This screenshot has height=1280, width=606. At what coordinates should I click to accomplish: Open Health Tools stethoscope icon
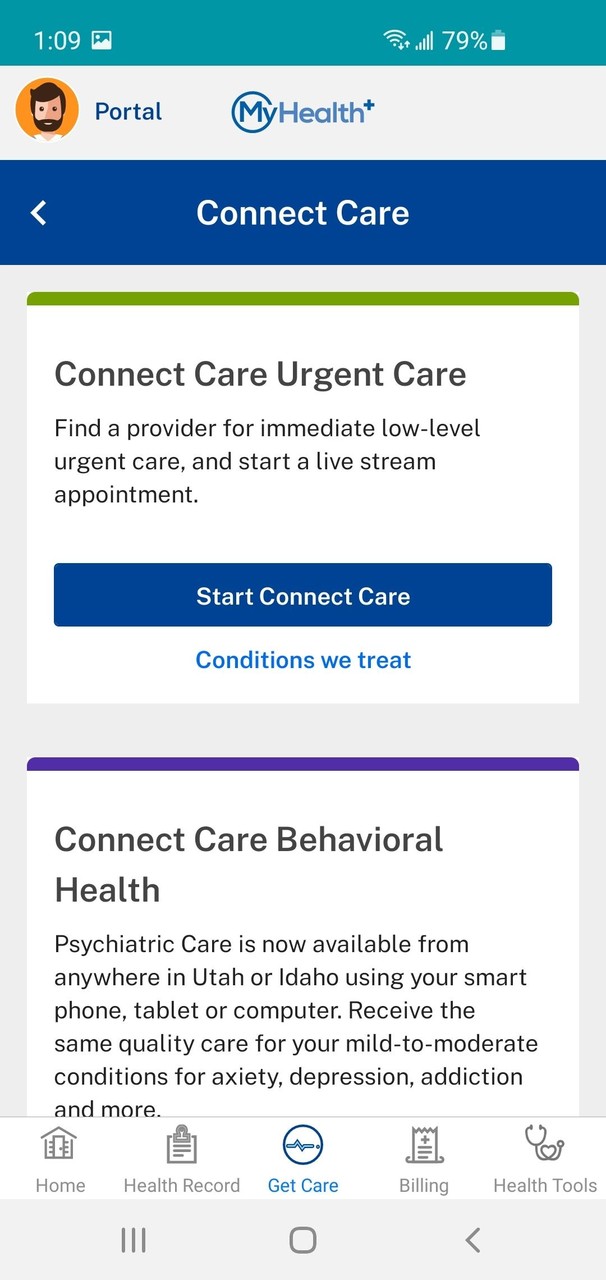pos(544,1143)
